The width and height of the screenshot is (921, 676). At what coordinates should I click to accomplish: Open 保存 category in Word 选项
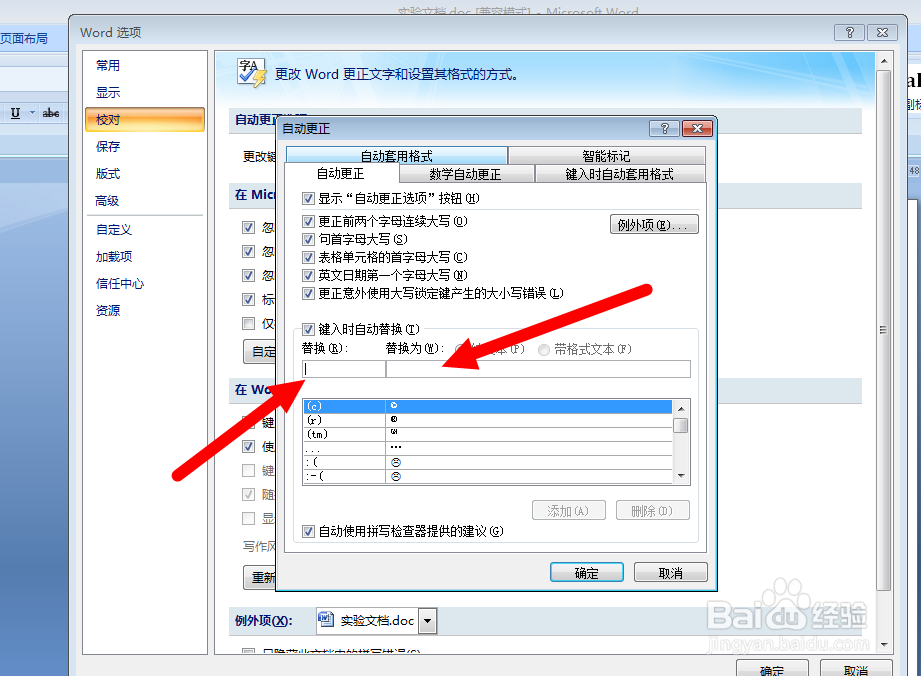coord(108,146)
